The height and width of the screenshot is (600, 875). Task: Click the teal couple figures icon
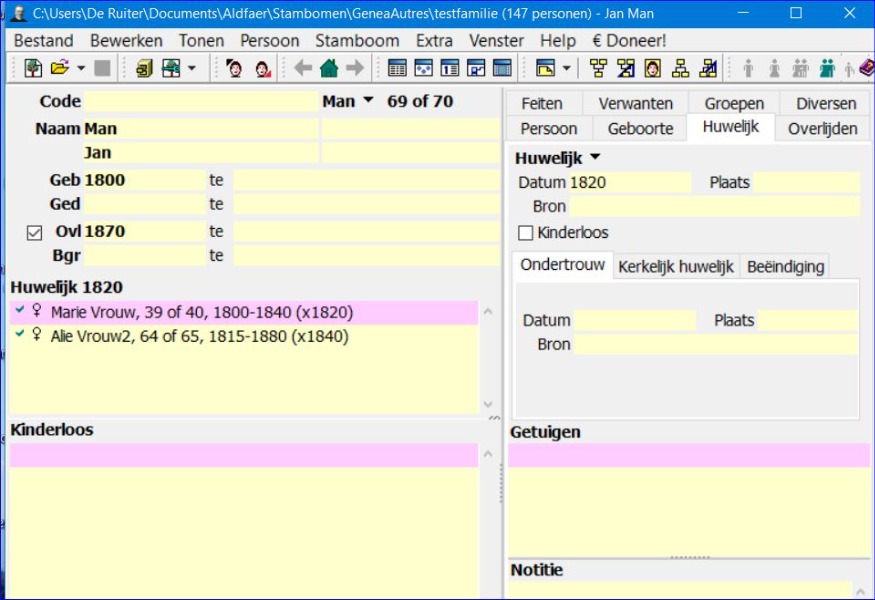pos(827,69)
